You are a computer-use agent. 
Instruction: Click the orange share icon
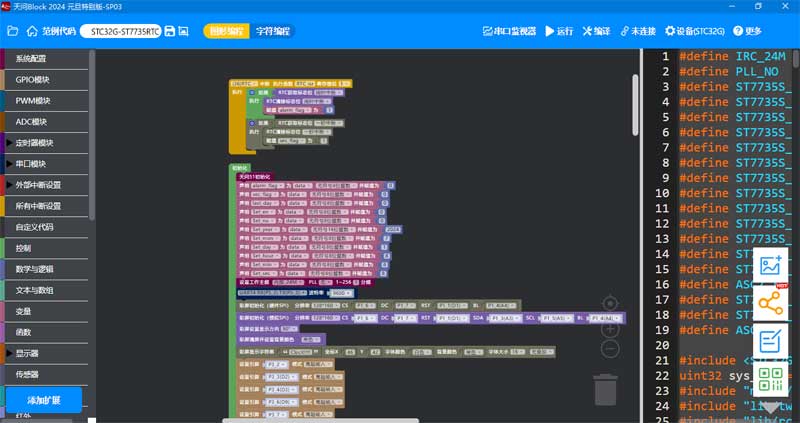point(770,303)
